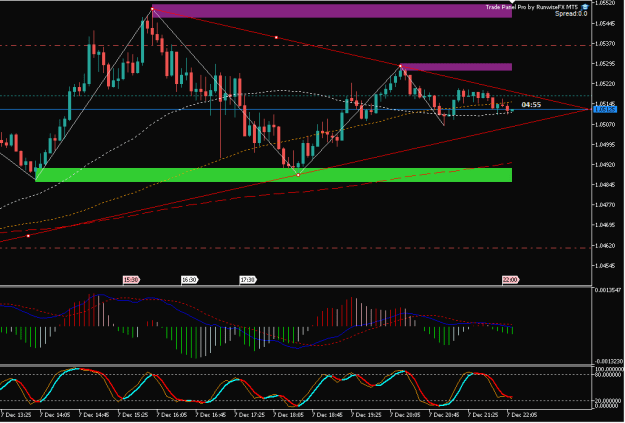Click the 7 Dec 15:25 time label
The image size is (625, 423).
tap(133, 415)
